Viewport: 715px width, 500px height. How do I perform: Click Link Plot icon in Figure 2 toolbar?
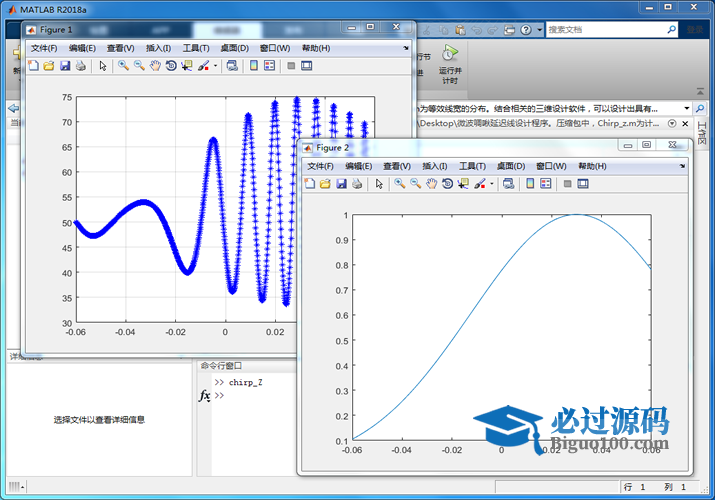508,184
